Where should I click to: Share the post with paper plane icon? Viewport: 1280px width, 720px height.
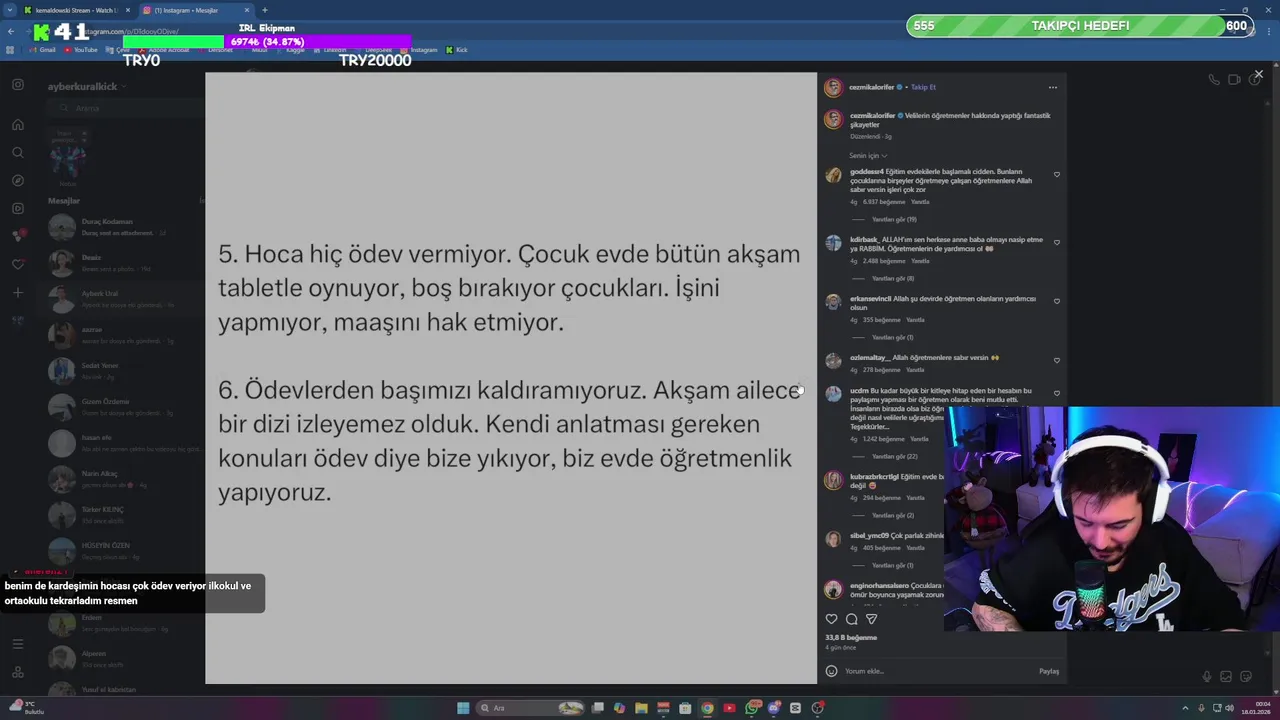(x=871, y=619)
